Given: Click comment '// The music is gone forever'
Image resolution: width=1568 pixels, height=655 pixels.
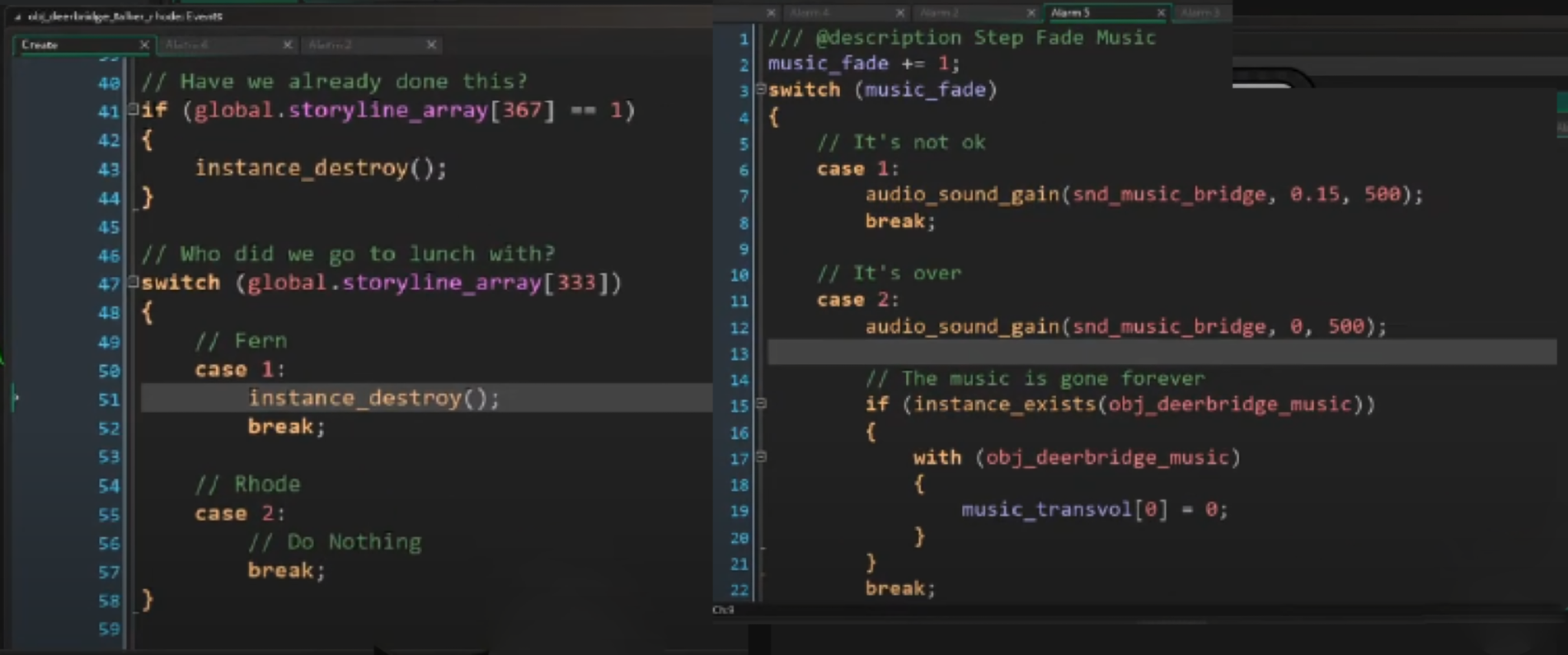Looking at the screenshot, I should (1035, 378).
